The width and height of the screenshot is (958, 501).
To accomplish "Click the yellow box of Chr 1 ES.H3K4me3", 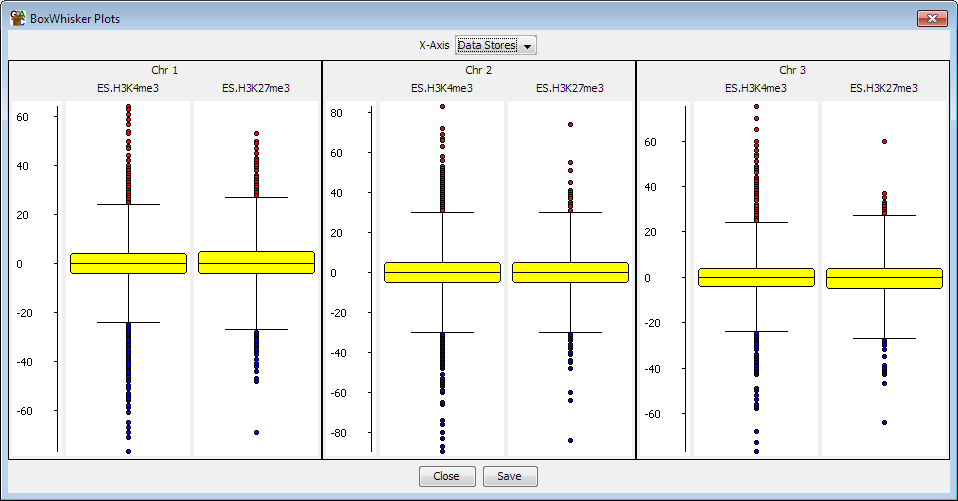I will pos(128,263).
